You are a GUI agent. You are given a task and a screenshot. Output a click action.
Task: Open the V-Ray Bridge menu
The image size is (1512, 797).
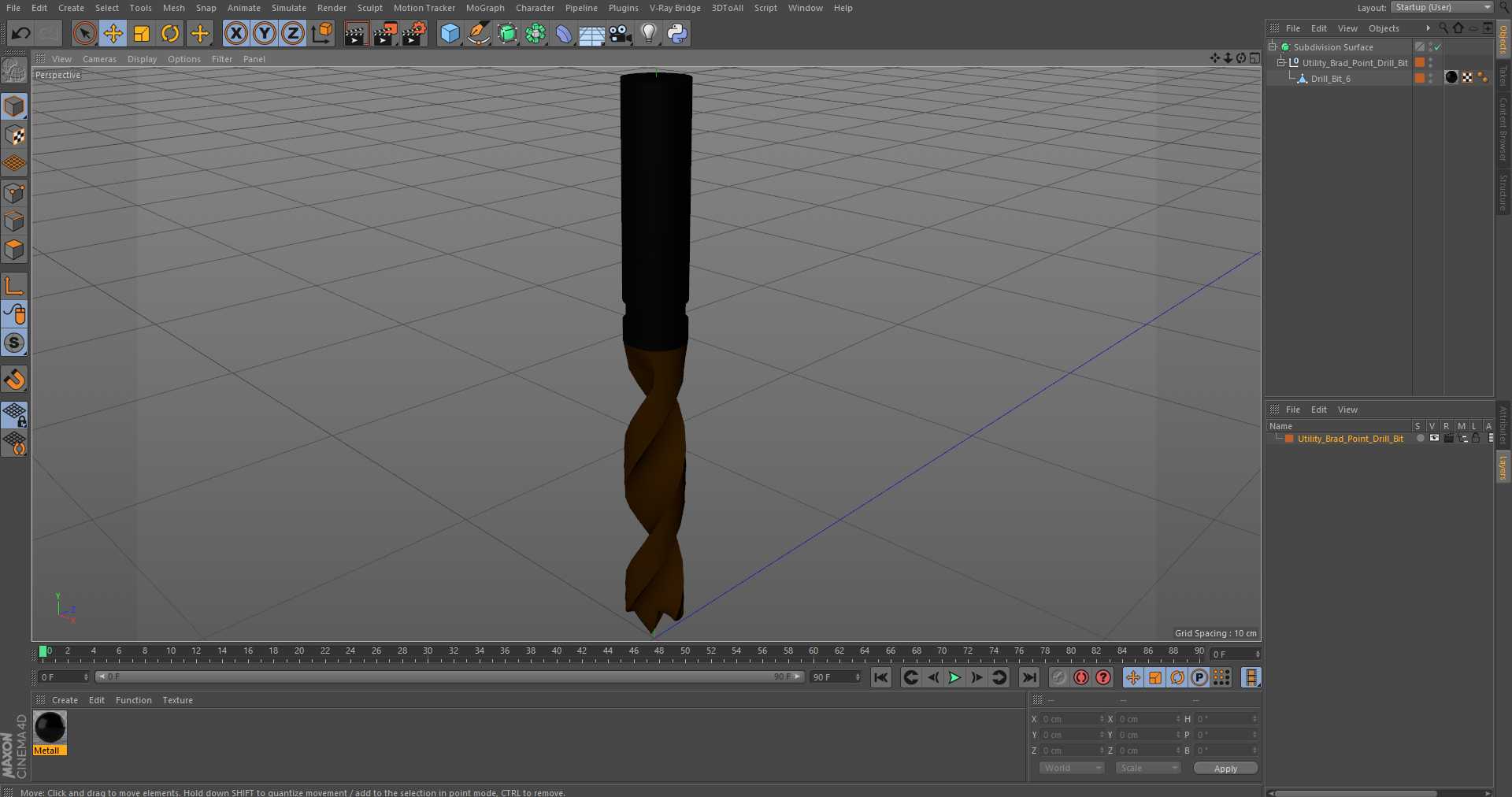[675, 8]
